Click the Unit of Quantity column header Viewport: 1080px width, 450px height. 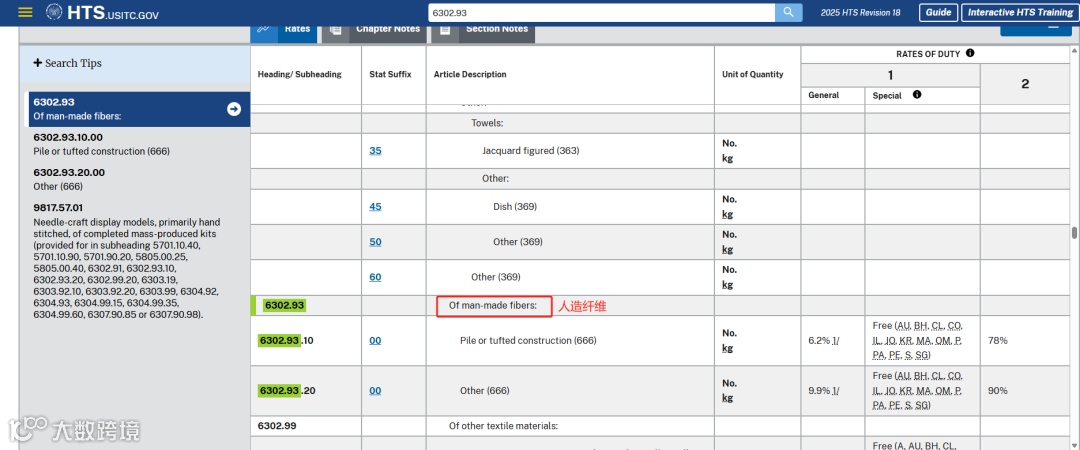click(x=752, y=74)
